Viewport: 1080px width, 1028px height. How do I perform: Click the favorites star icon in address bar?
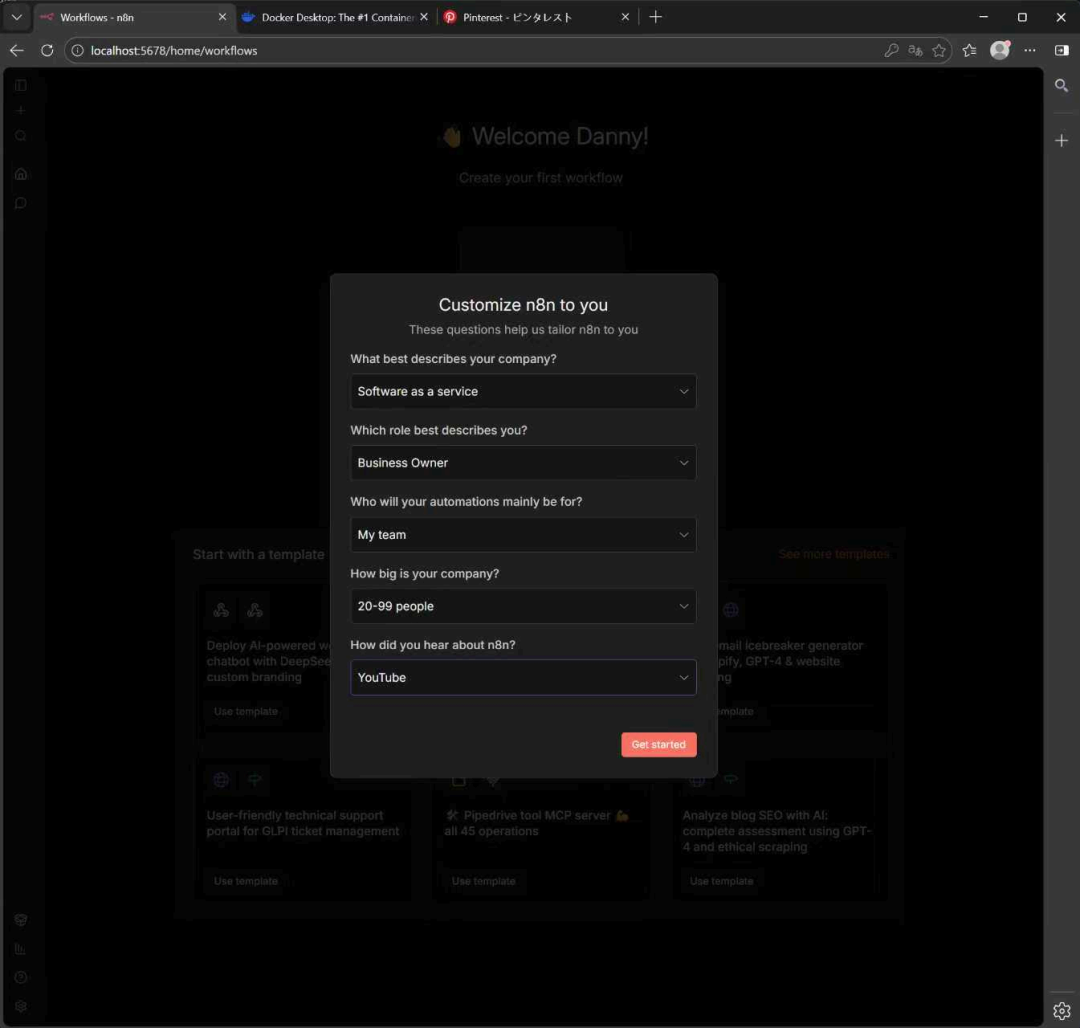click(x=939, y=50)
